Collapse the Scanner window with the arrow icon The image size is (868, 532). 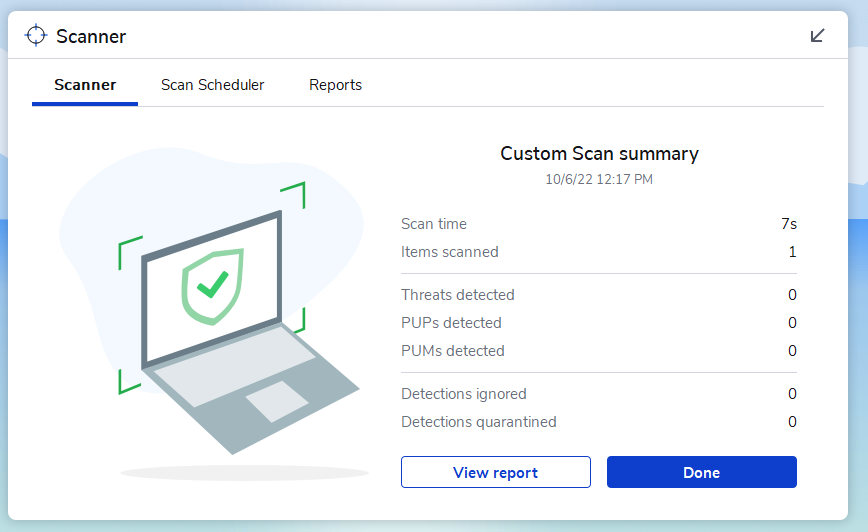817,36
